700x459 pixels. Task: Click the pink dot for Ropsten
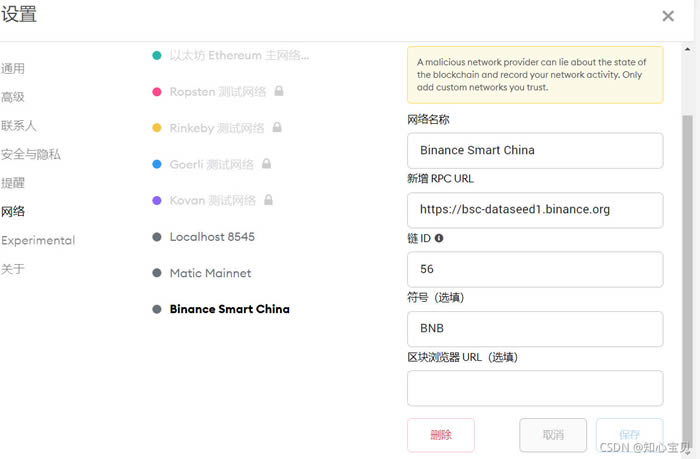tap(157, 92)
